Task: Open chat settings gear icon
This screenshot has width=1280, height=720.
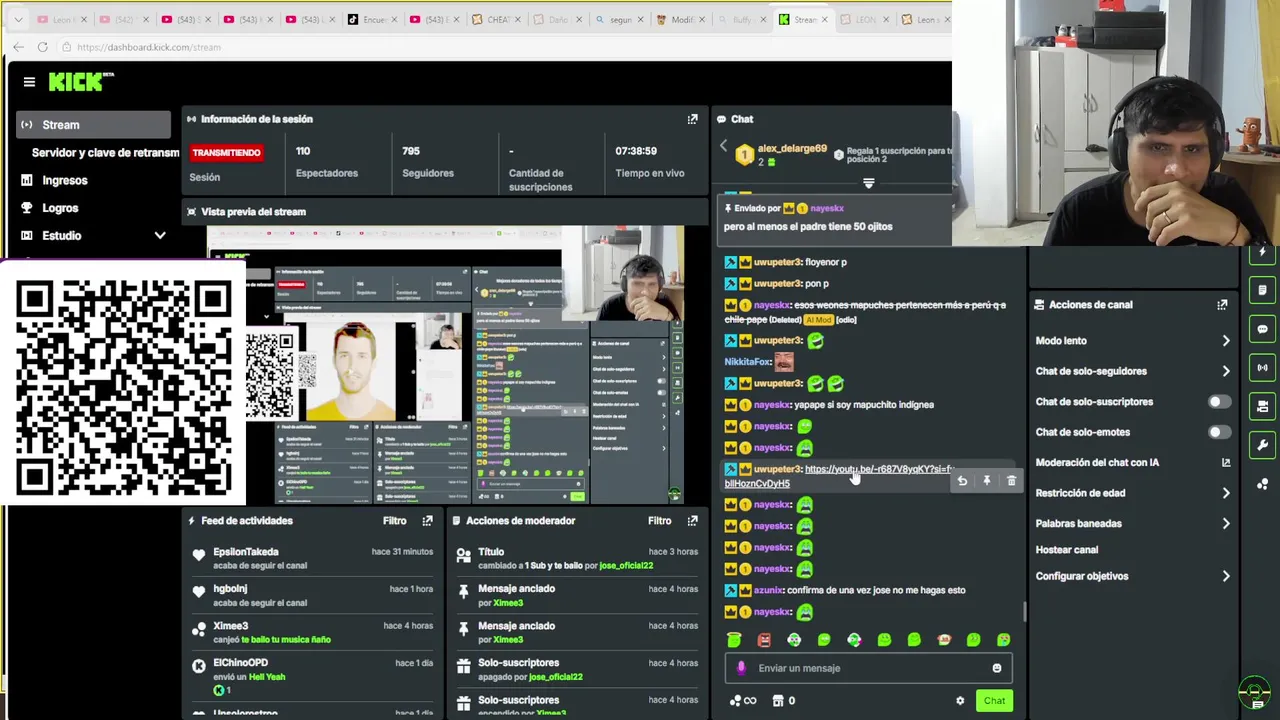Action: [x=960, y=701]
